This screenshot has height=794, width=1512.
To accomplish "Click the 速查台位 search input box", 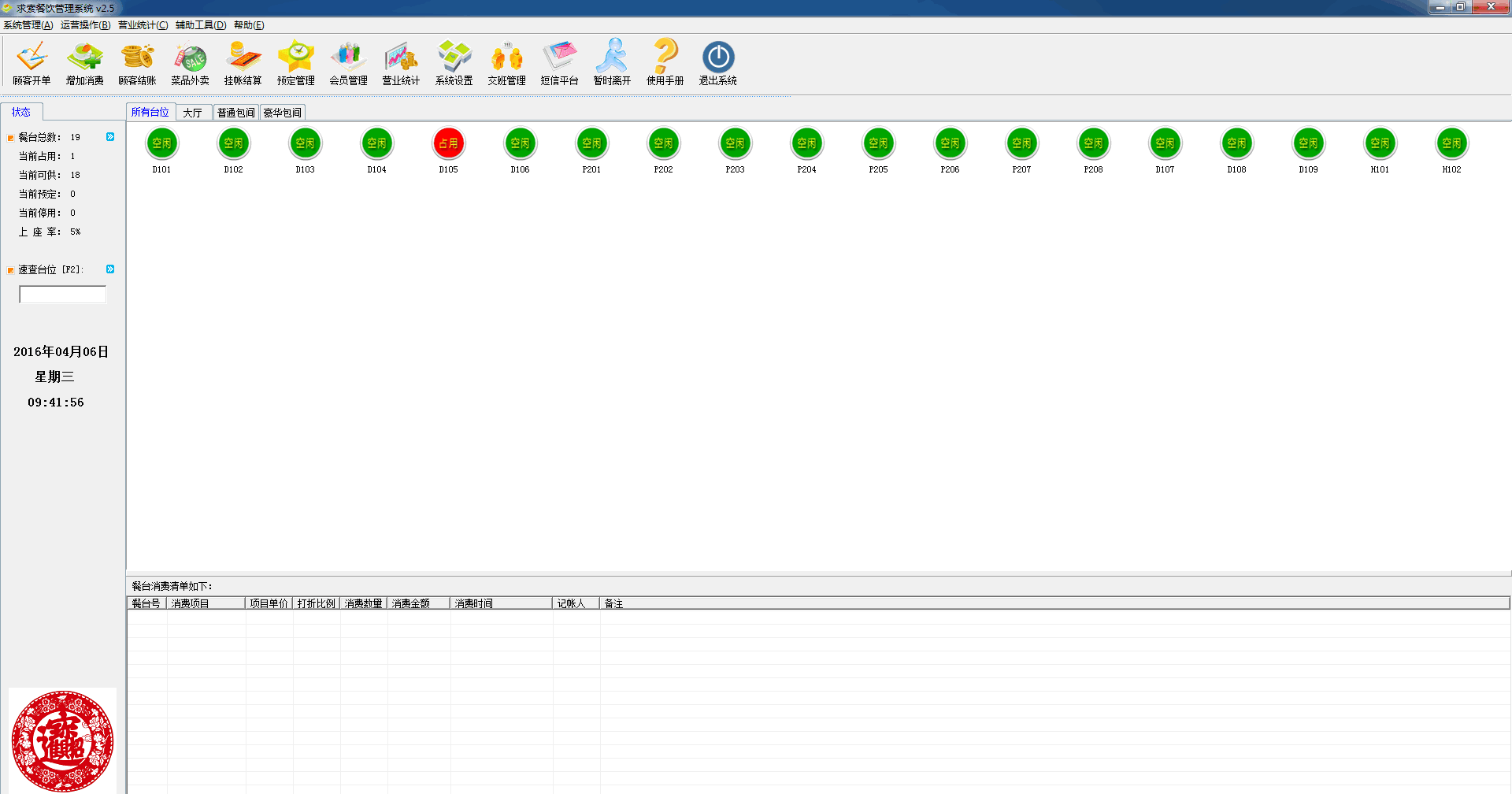I will point(62,295).
